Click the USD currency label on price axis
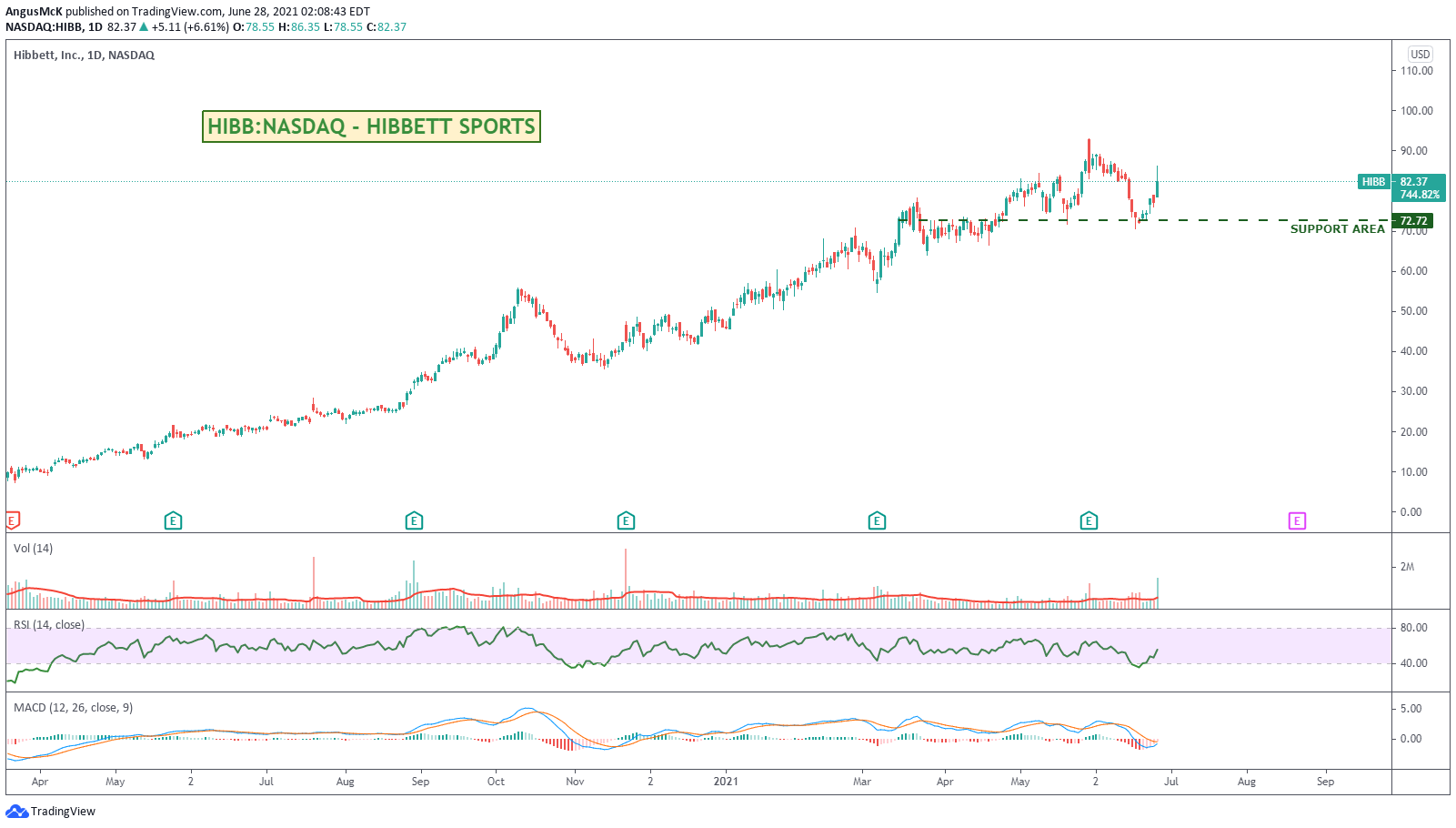 [1421, 55]
